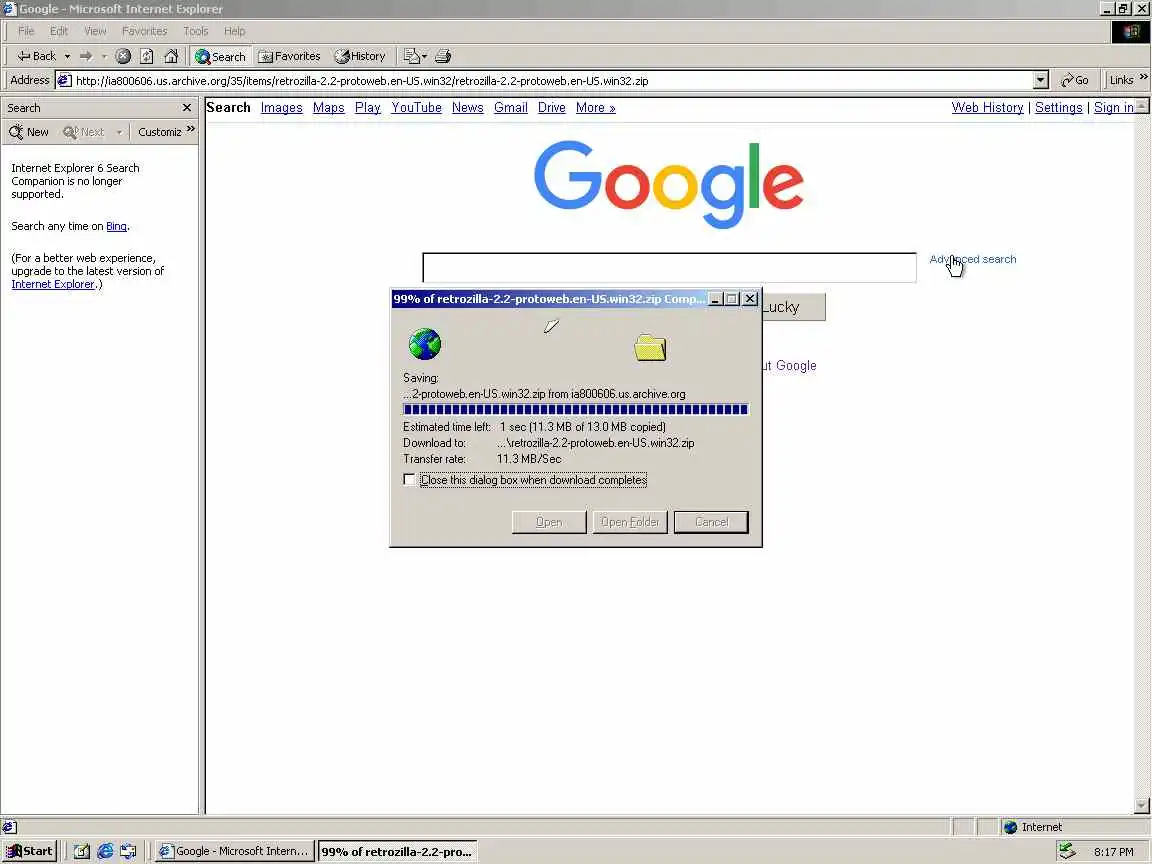This screenshot has width=1152, height=864.
Task: Launch Internet Explorer from quick launch
Action: pos(105,852)
